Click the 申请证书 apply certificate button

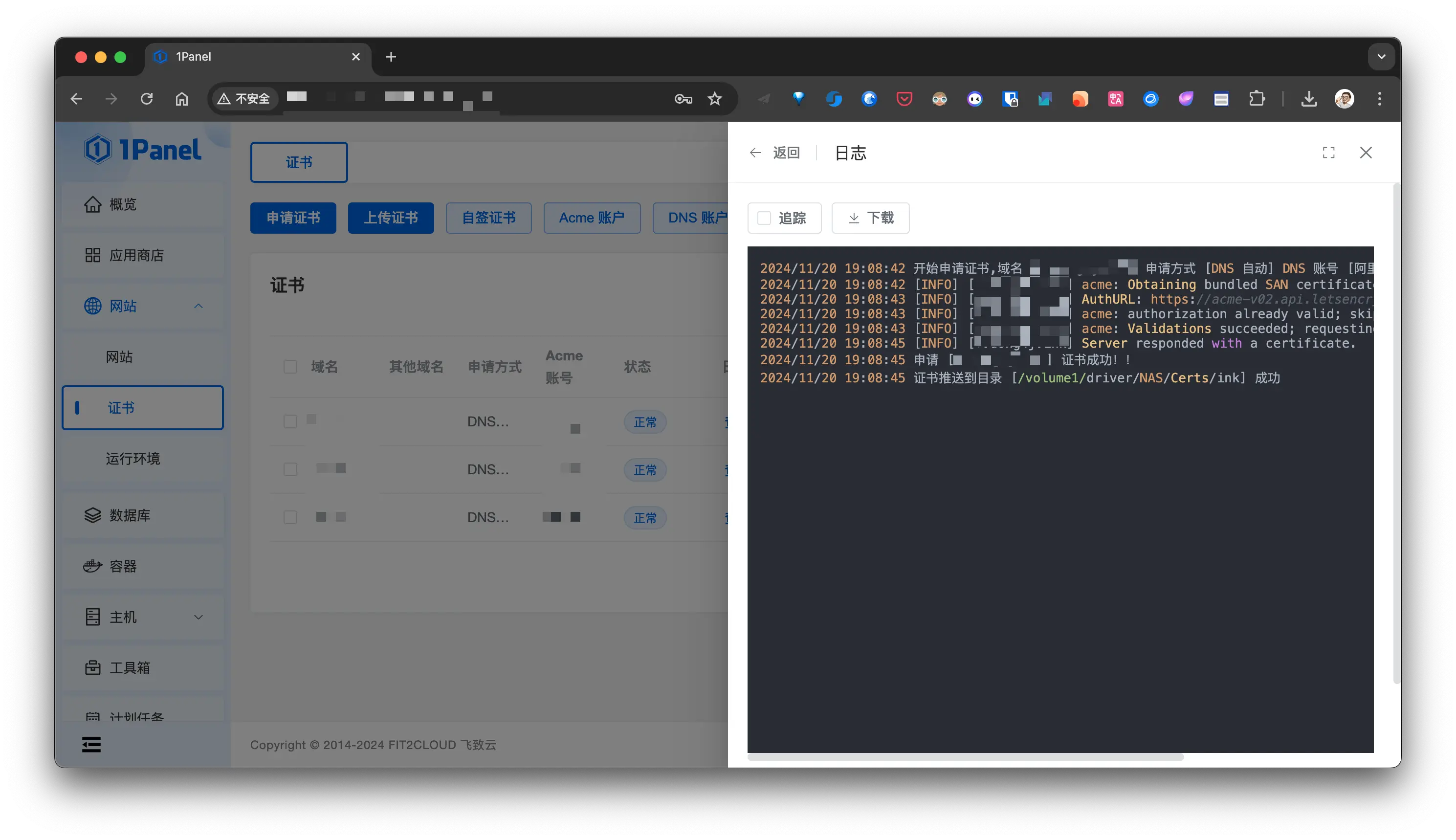292,218
